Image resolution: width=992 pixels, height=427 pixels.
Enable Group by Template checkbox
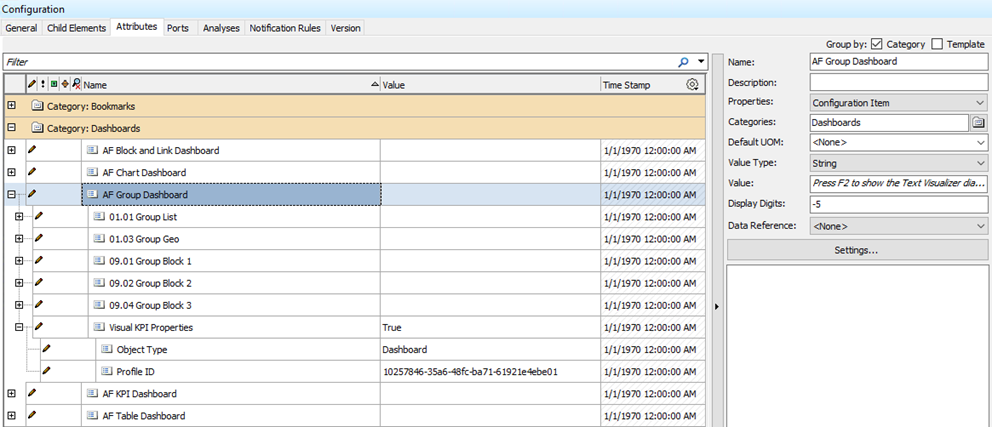[x=937, y=44]
